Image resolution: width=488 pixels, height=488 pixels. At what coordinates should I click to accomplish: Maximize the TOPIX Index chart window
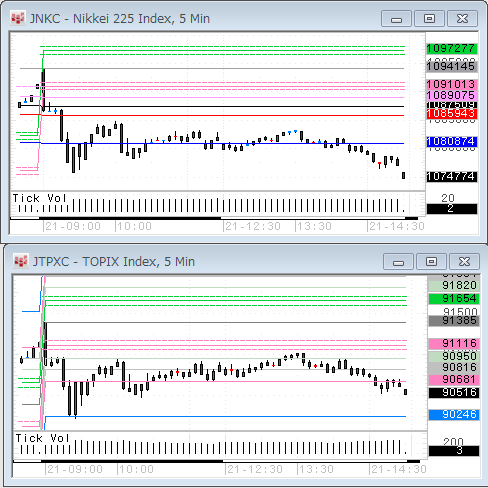point(431,262)
